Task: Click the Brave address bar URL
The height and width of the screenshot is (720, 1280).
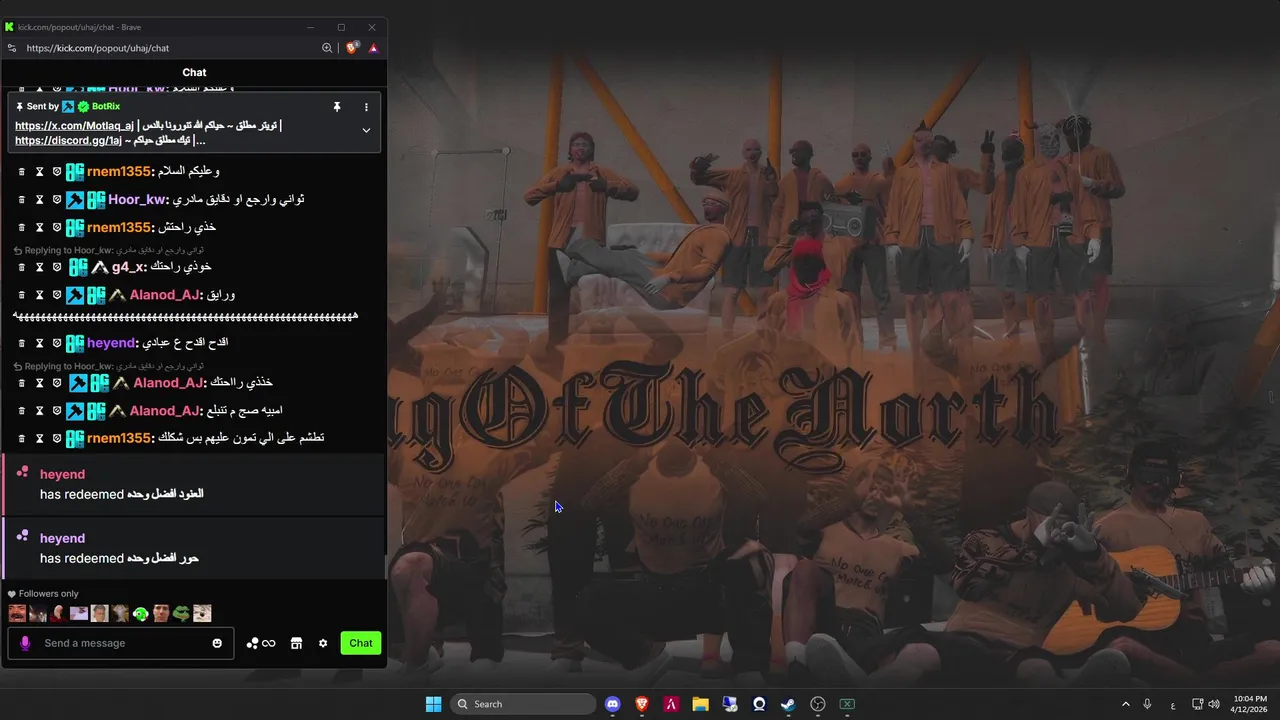Action: click(x=98, y=48)
